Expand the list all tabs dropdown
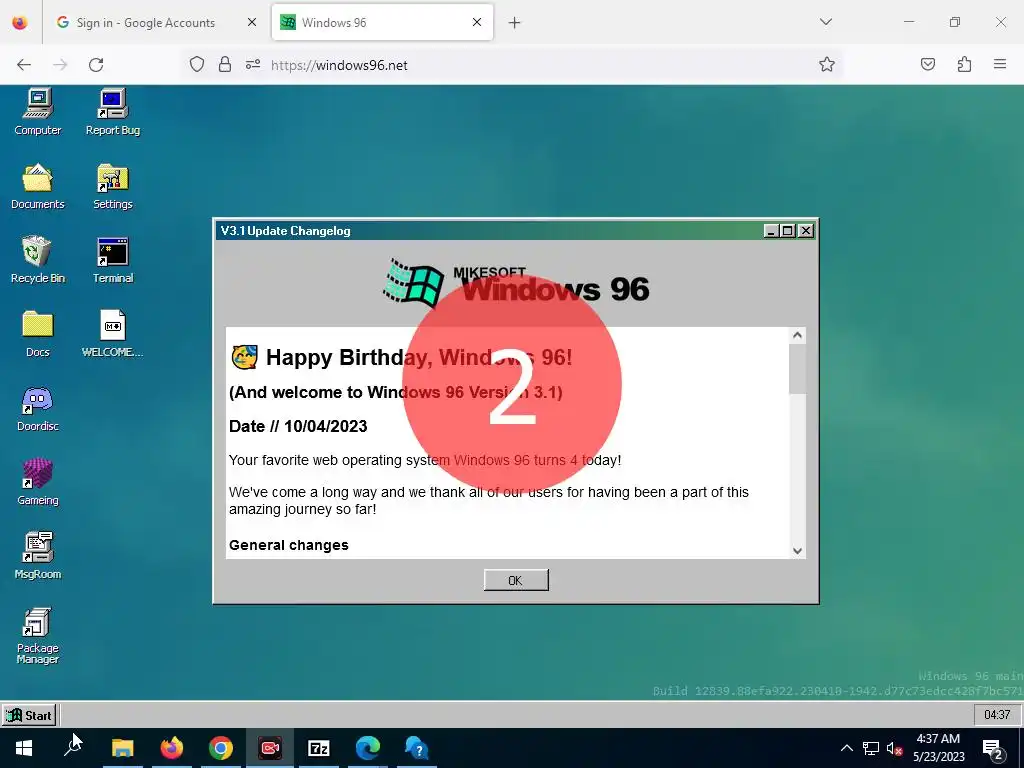Viewport: 1024px width, 768px height. (x=825, y=22)
